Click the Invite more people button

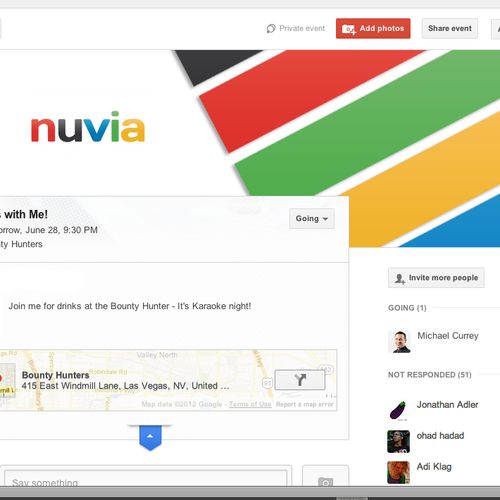click(436, 278)
